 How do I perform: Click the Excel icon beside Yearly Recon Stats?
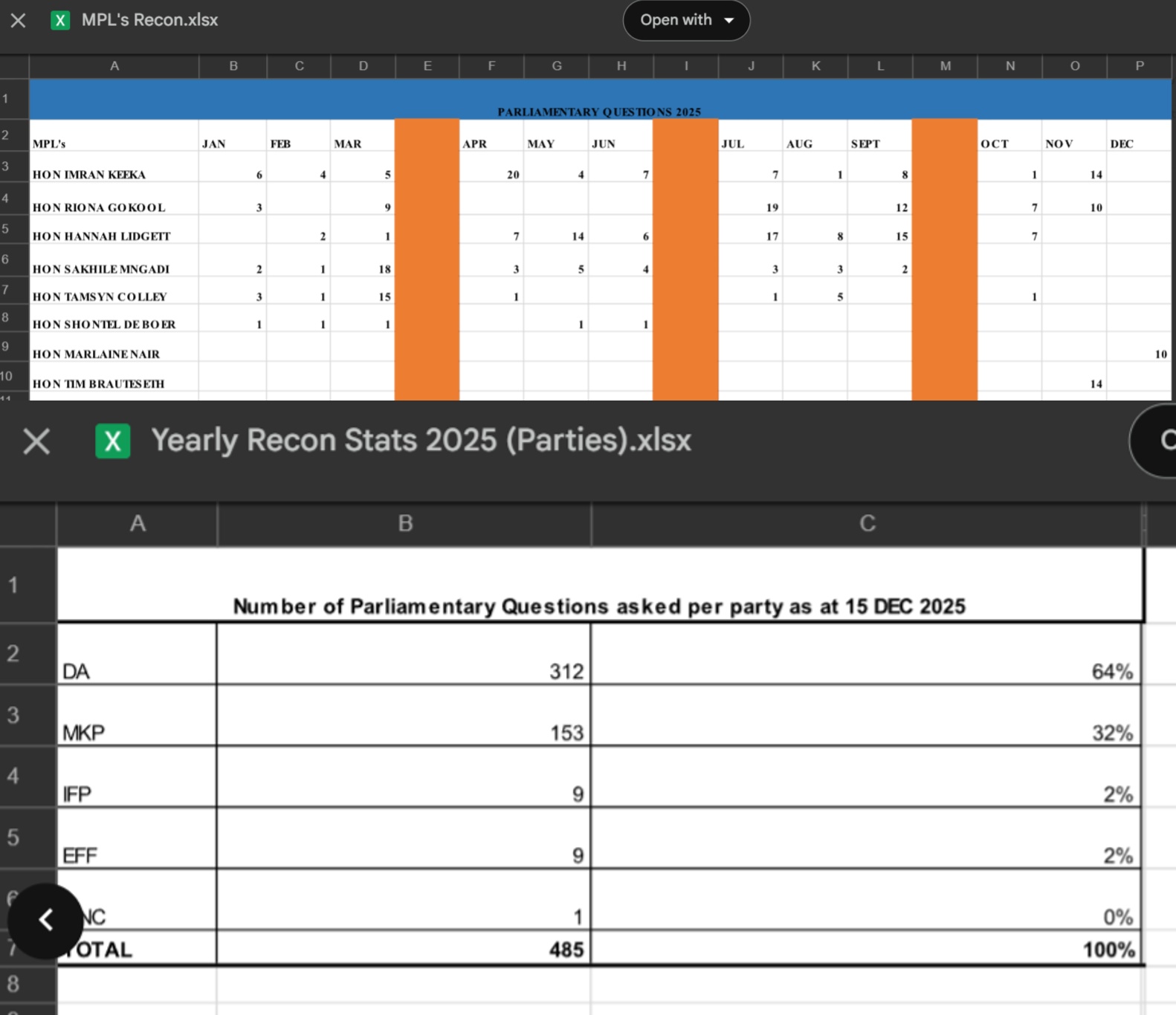coord(112,441)
